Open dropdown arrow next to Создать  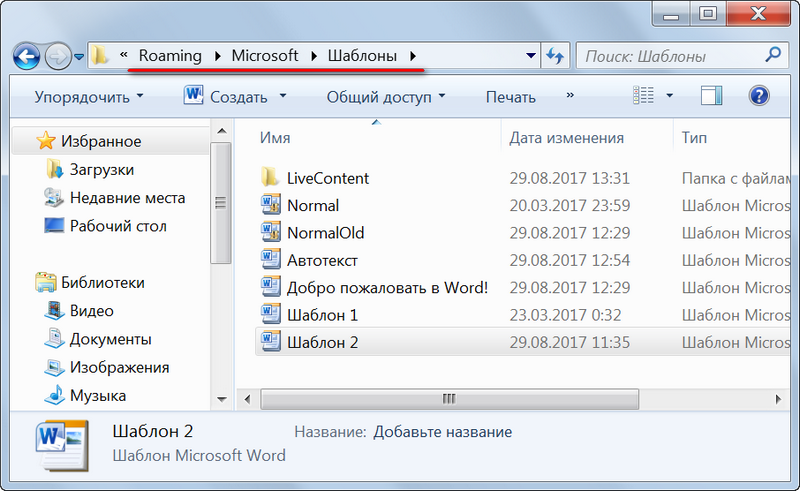[283, 95]
